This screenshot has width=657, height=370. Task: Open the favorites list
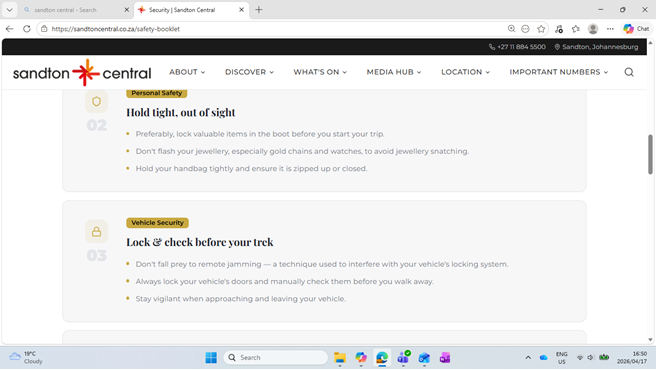point(576,29)
